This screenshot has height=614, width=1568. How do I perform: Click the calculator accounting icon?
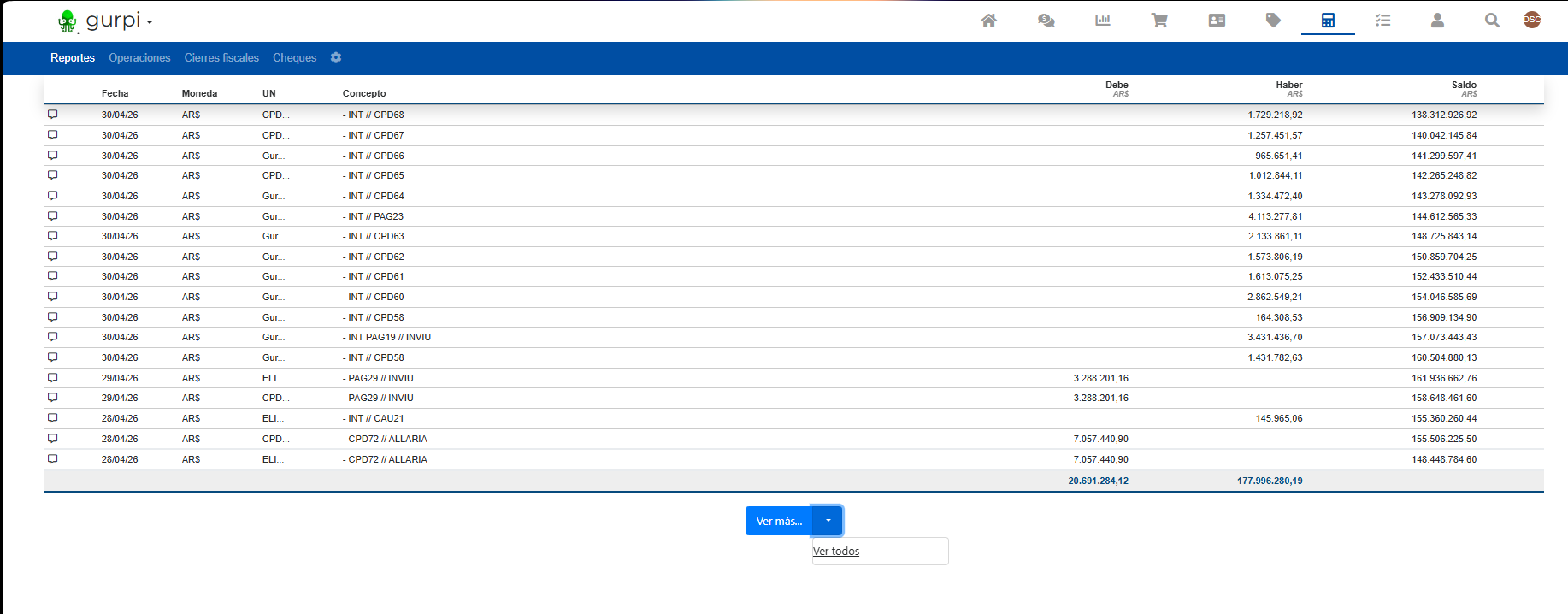coord(1328,20)
